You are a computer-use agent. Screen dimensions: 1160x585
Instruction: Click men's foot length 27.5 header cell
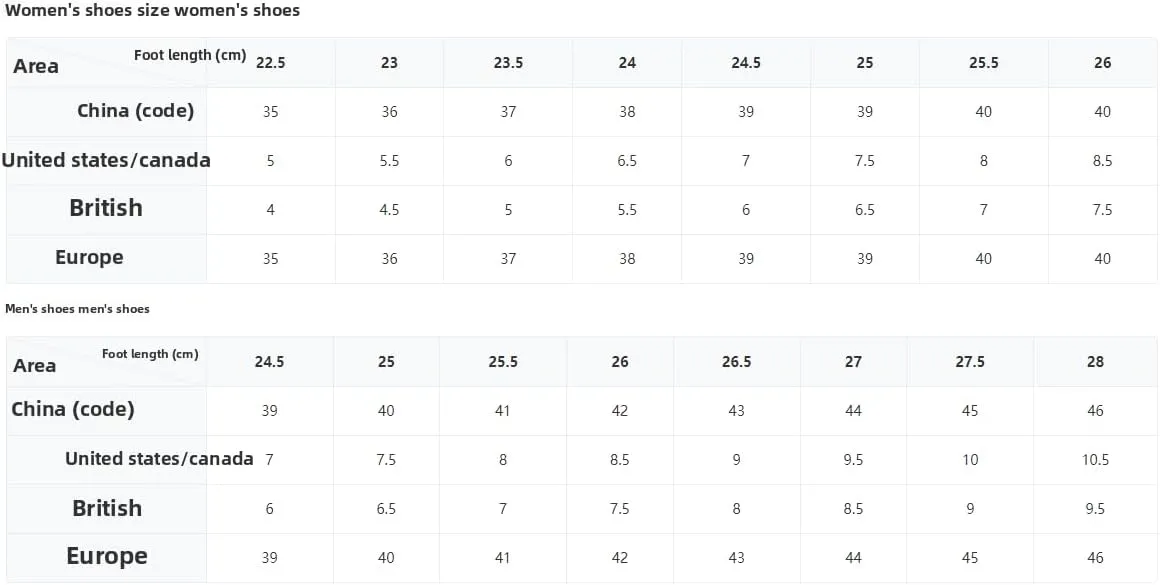click(x=970, y=362)
